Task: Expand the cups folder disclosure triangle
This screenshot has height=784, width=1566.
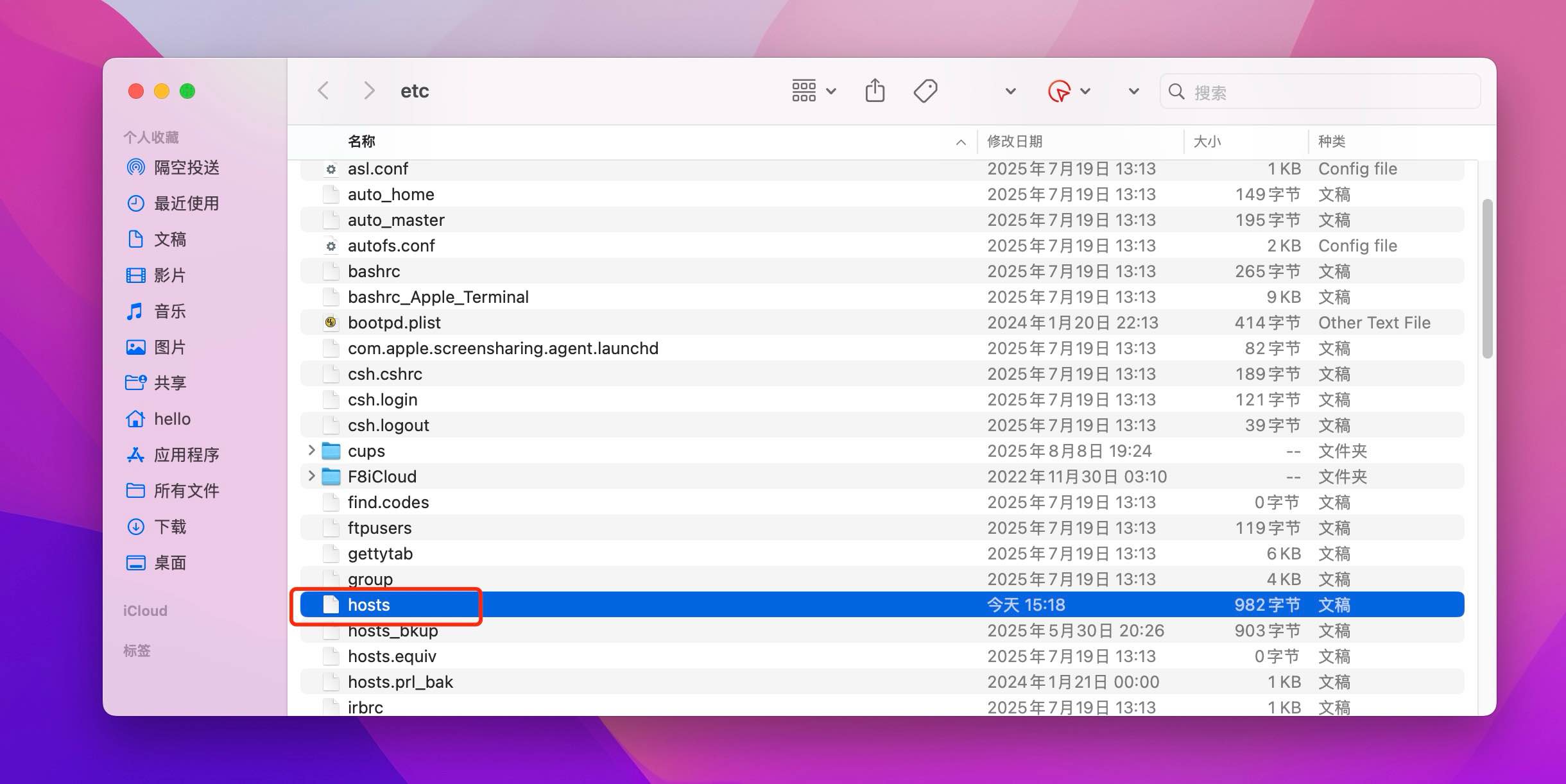Action: 311,450
